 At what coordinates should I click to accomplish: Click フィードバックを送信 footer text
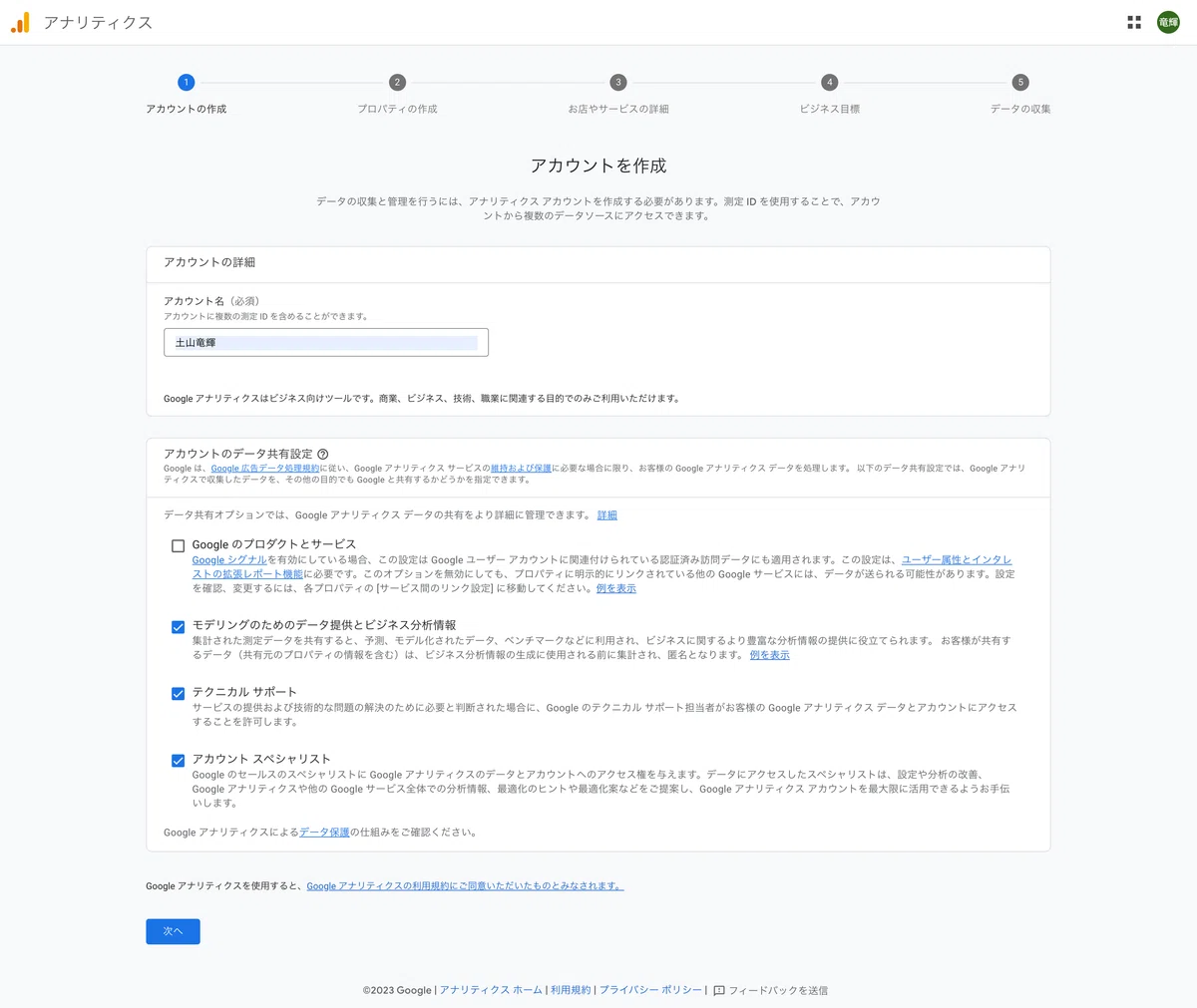click(778, 991)
